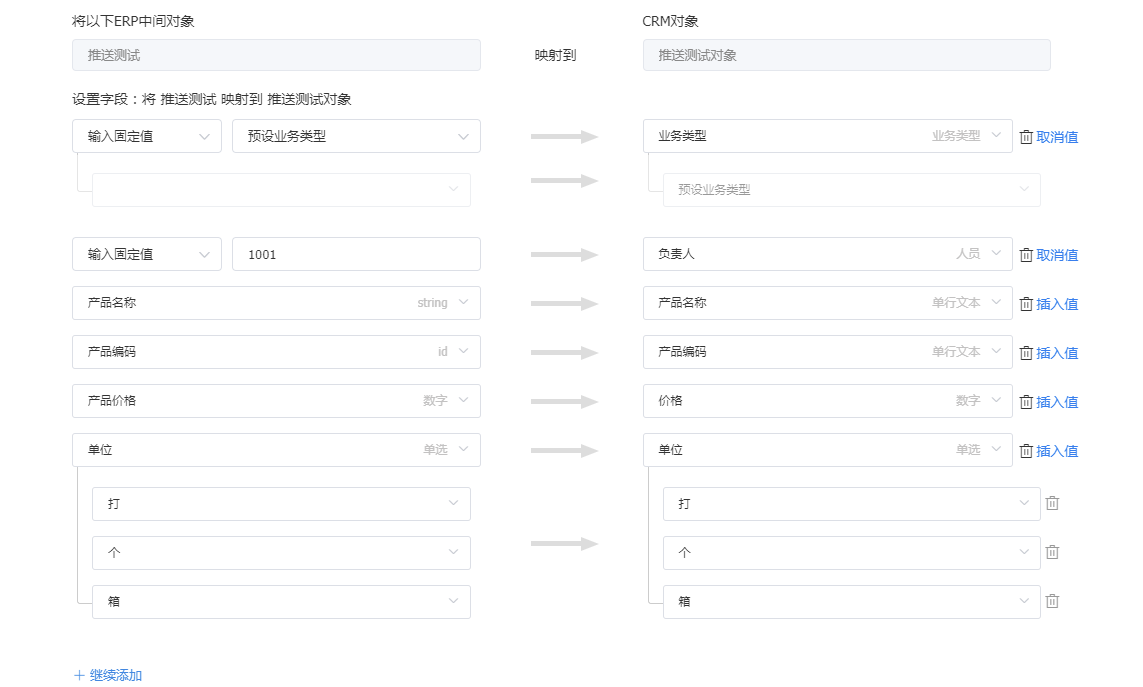The width and height of the screenshot is (1143, 687).
Task: Click the CRM object field 推送测试对象
Action: [846, 55]
